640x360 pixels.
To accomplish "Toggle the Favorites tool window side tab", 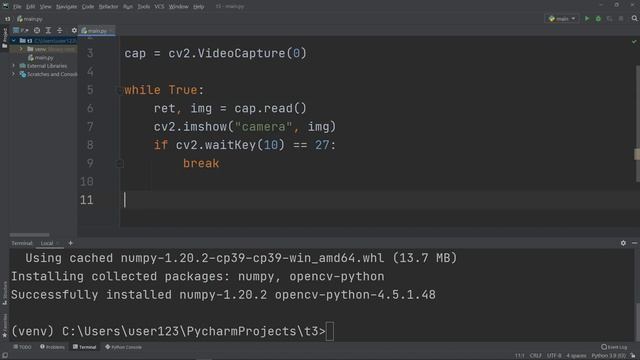I will coord(4,326).
